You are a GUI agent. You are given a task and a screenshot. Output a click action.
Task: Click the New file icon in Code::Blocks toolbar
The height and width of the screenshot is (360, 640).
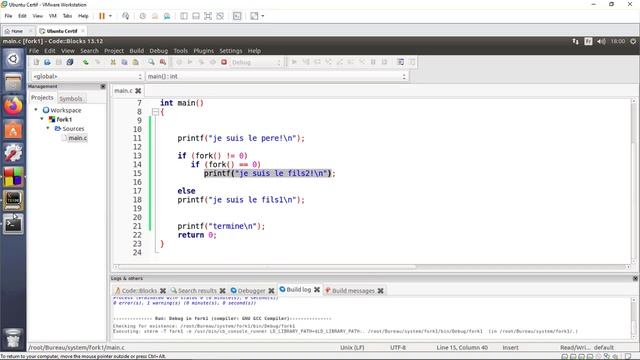coord(36,62)
